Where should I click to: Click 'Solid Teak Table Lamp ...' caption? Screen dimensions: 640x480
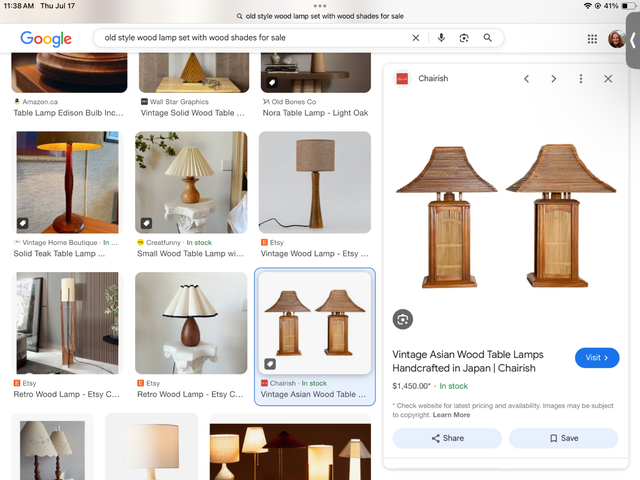(x=59, y=254)
